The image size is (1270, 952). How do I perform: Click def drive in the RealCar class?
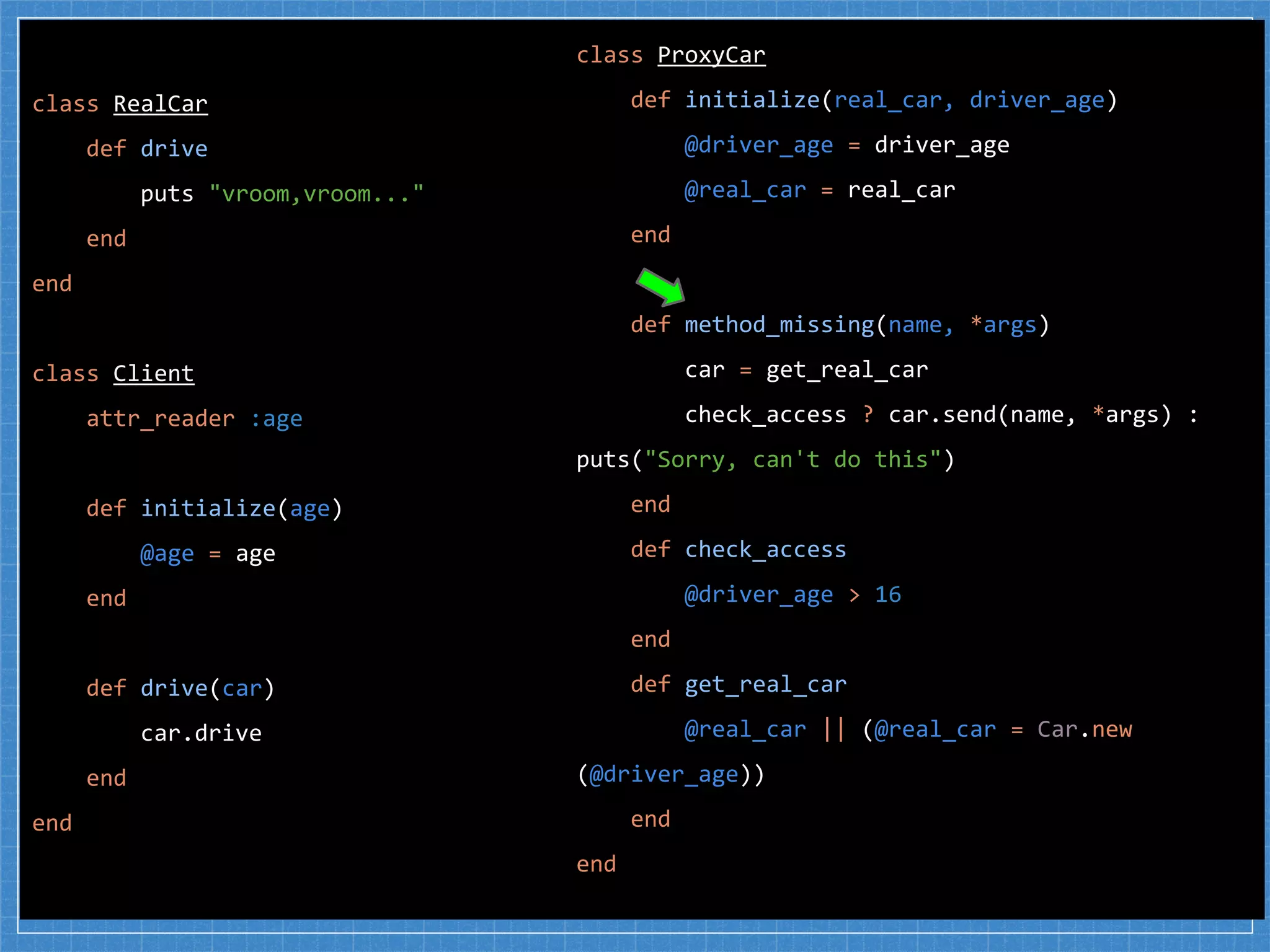(147, 149)
